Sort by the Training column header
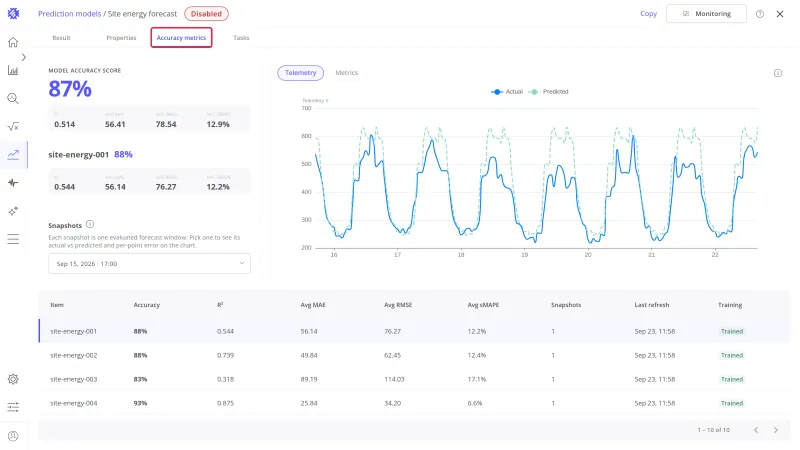 coord(730,305)
